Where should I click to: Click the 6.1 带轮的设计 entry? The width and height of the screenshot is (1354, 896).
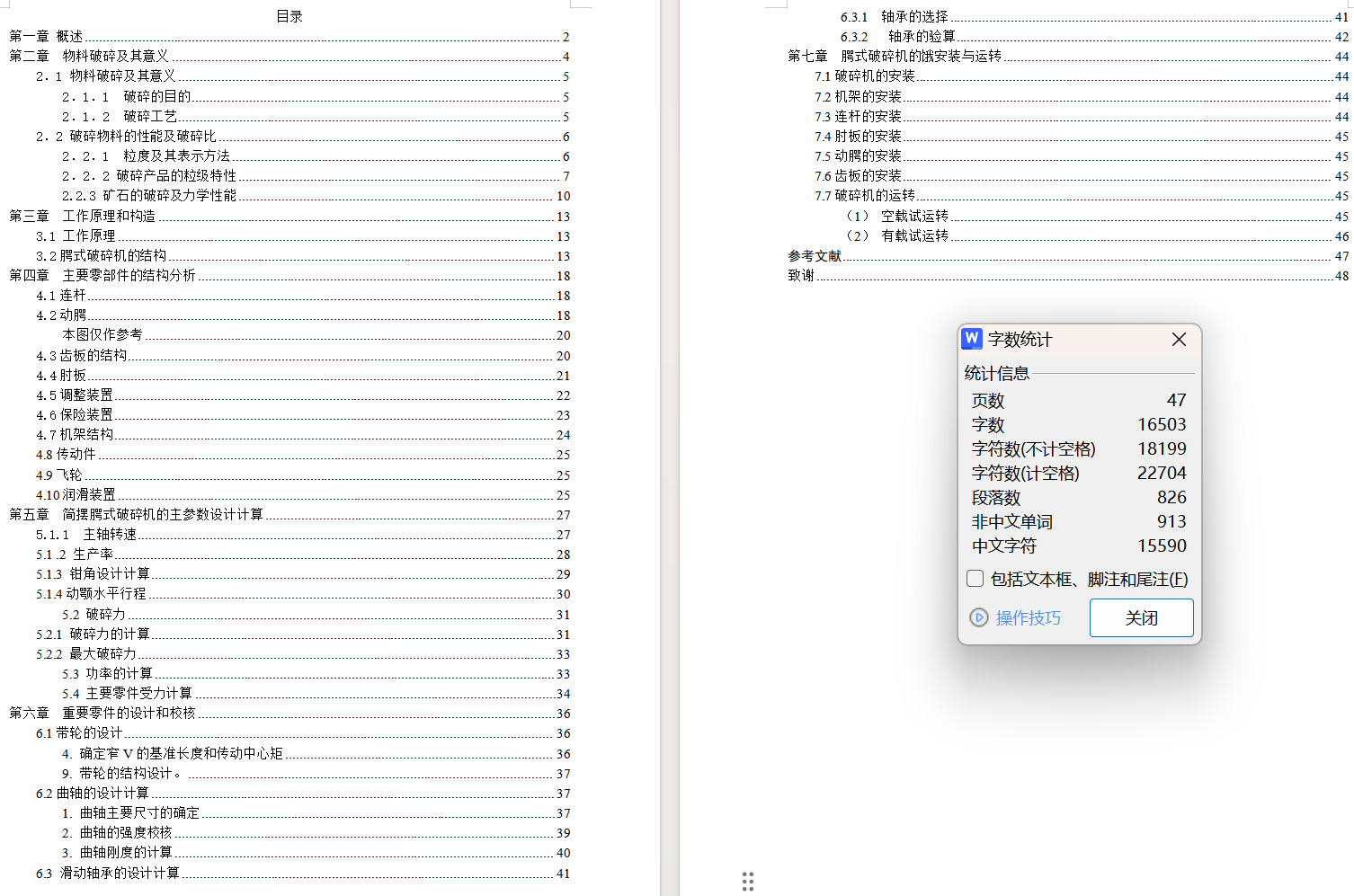(303, 732)
